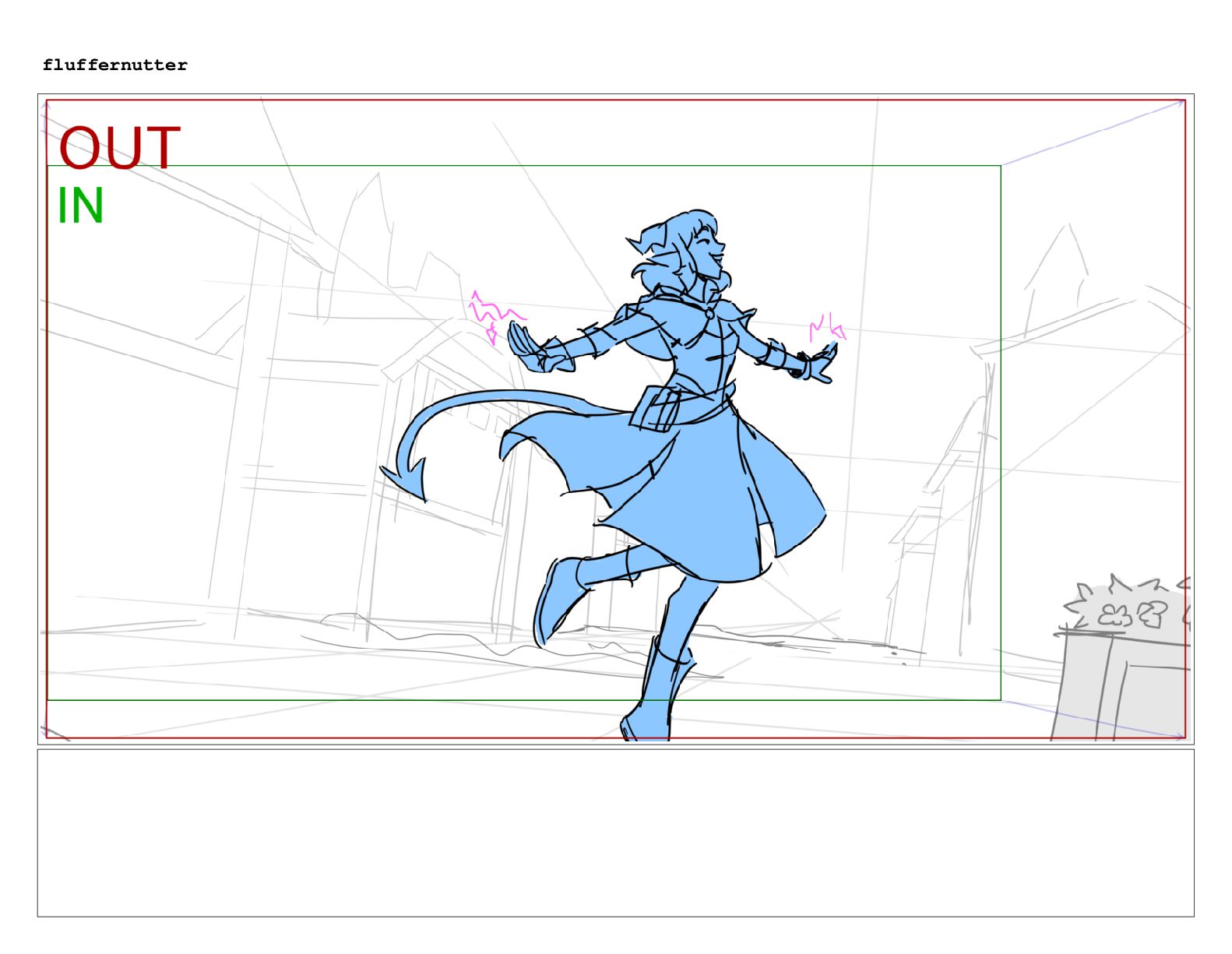Click the 'fluffernutter' title text

[115, 65]
